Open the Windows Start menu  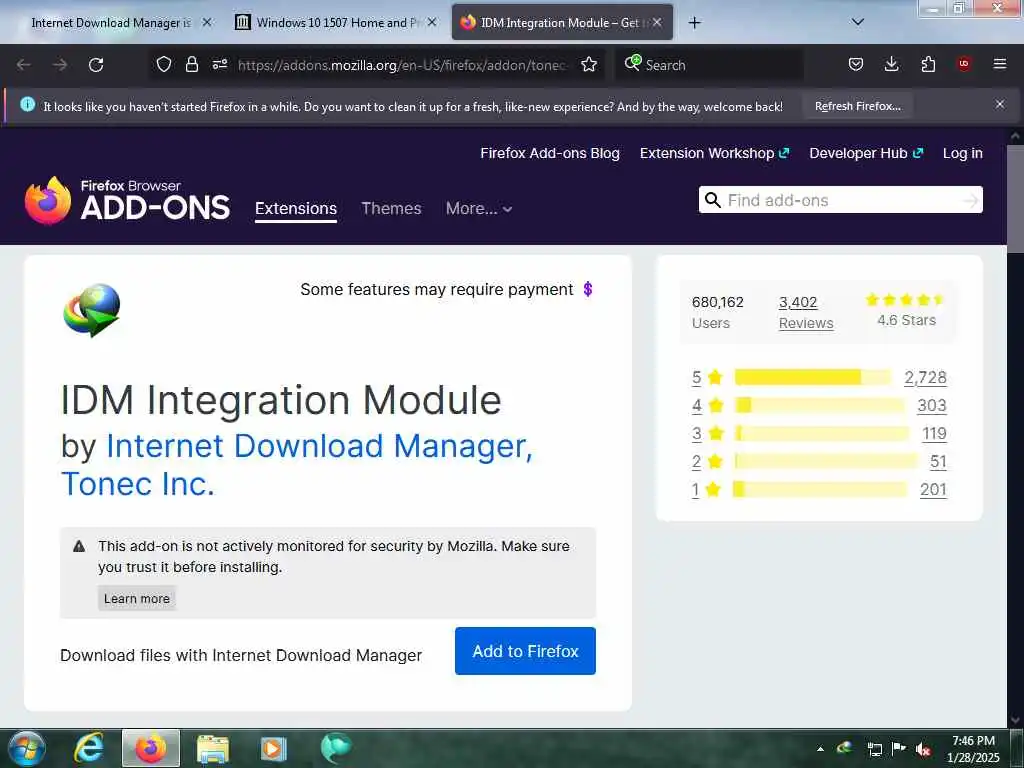click(x=26, y=748)
